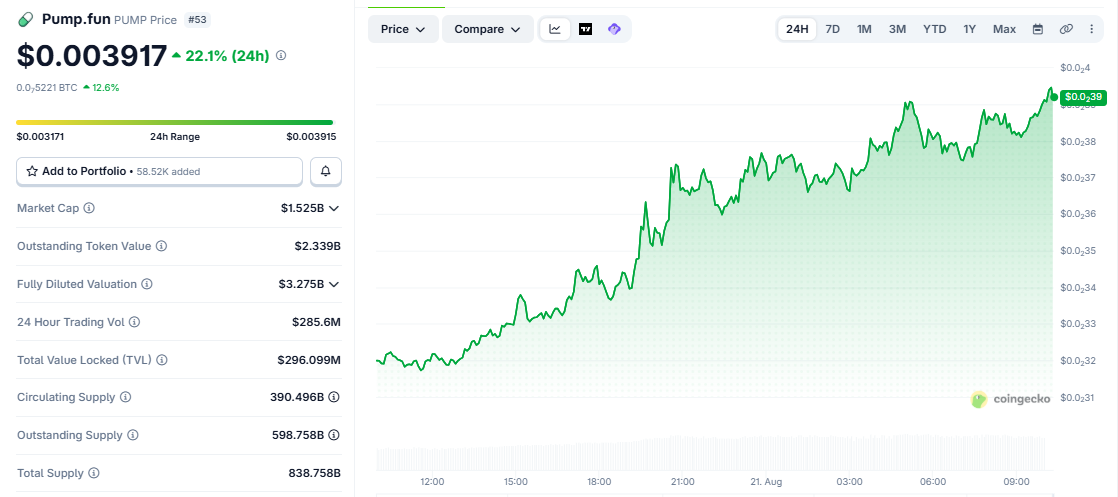
Task: Click the Pump.fun pill logo icon
Action: click(26, 19)
